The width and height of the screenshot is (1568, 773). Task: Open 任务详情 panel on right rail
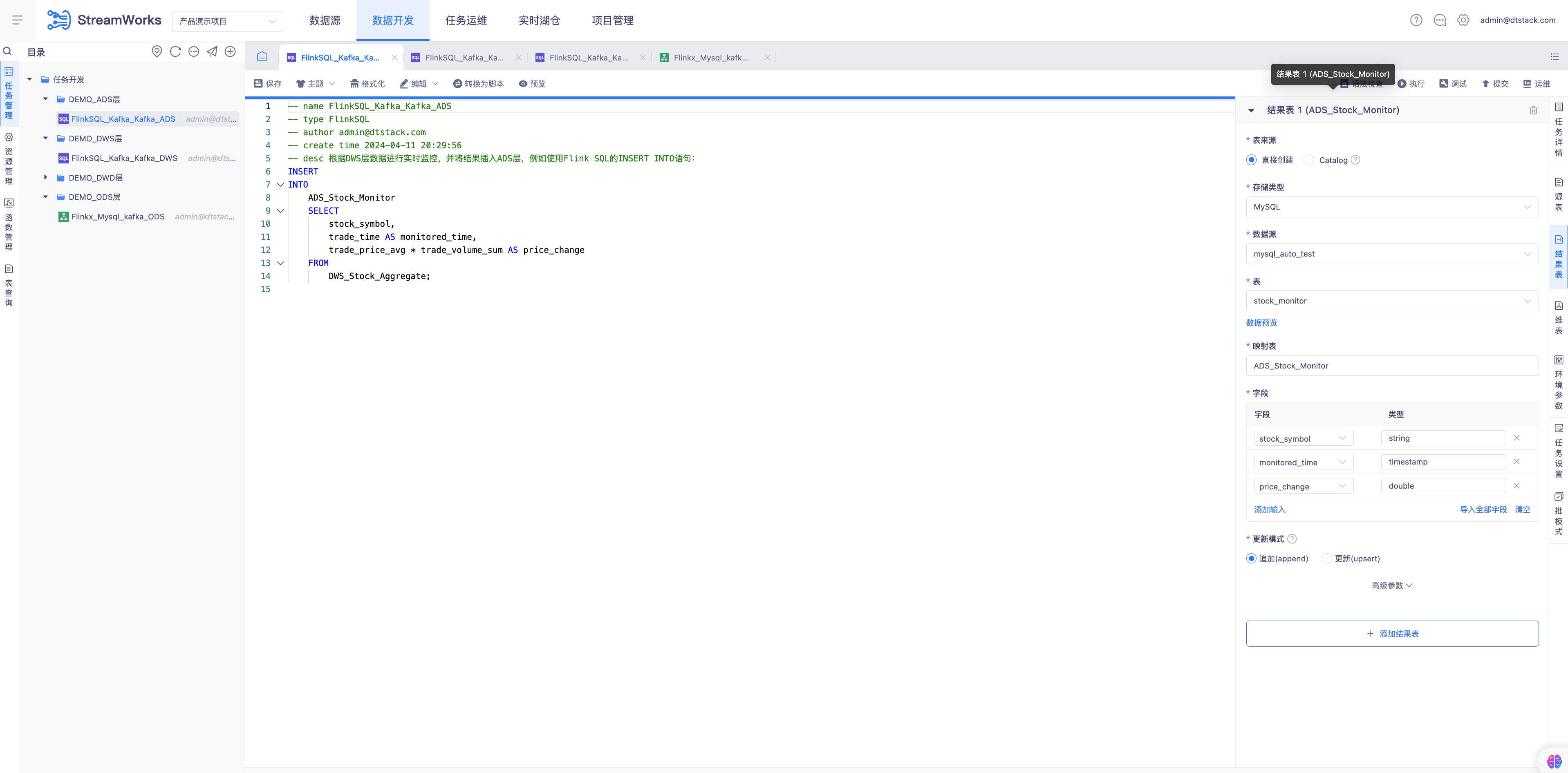(1559, 130)
